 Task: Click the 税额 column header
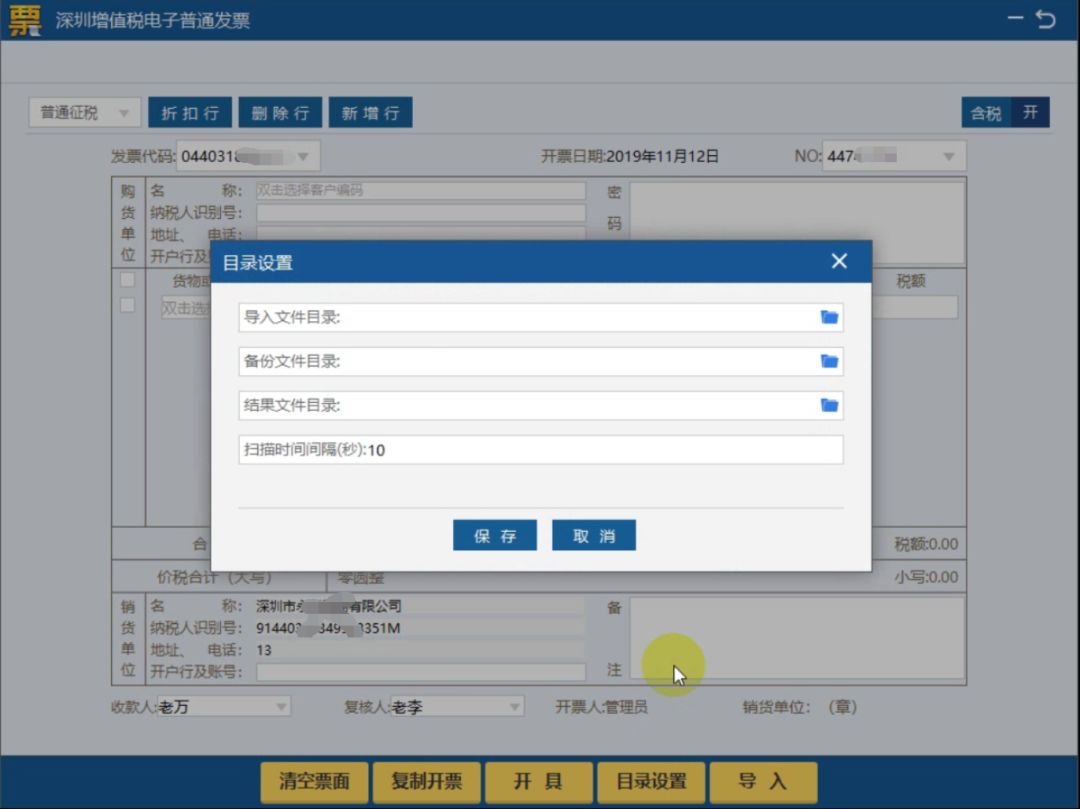[x=911, y=281]
